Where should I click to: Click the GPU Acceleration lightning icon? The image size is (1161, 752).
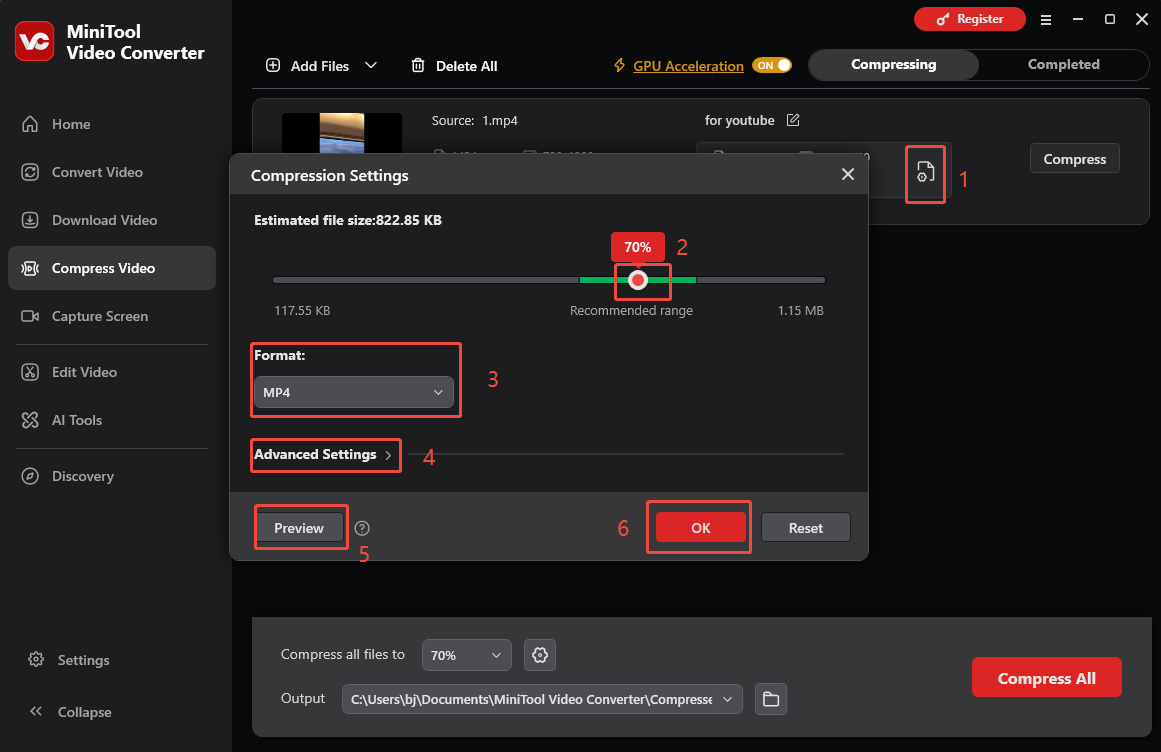[620, 65]
